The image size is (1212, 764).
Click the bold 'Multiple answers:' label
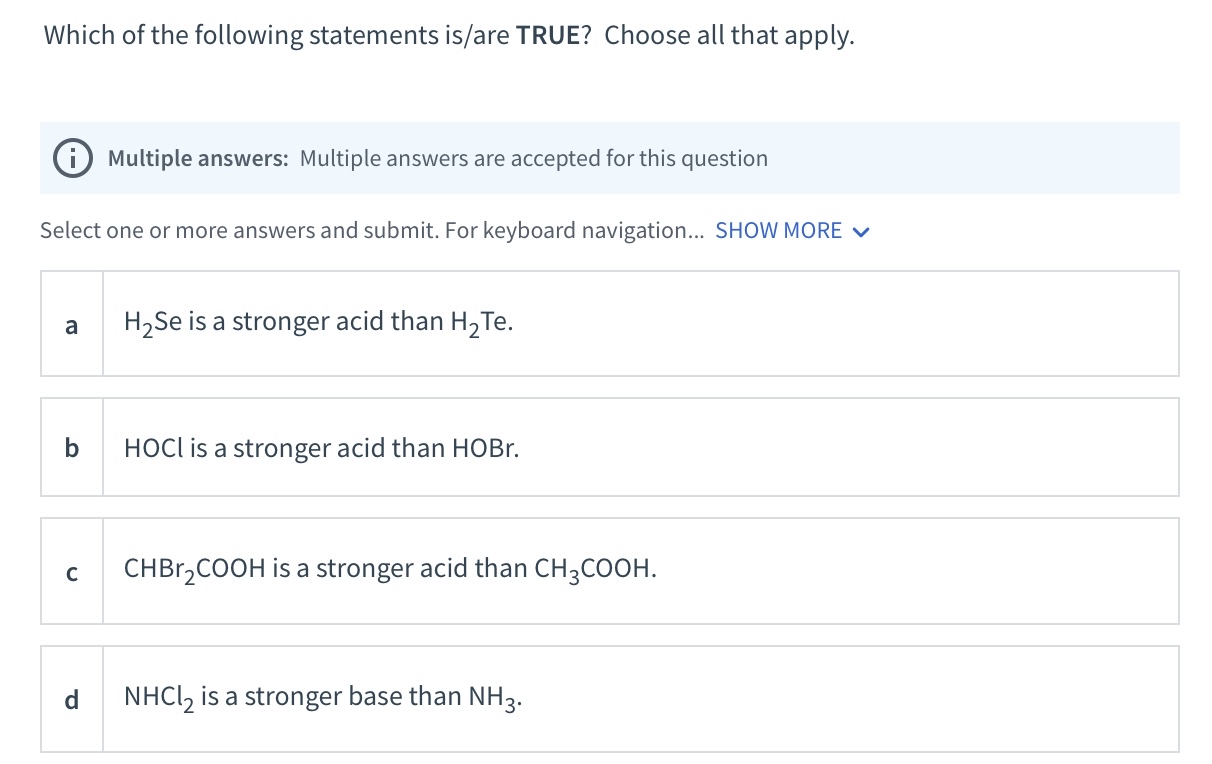(198, 159)
